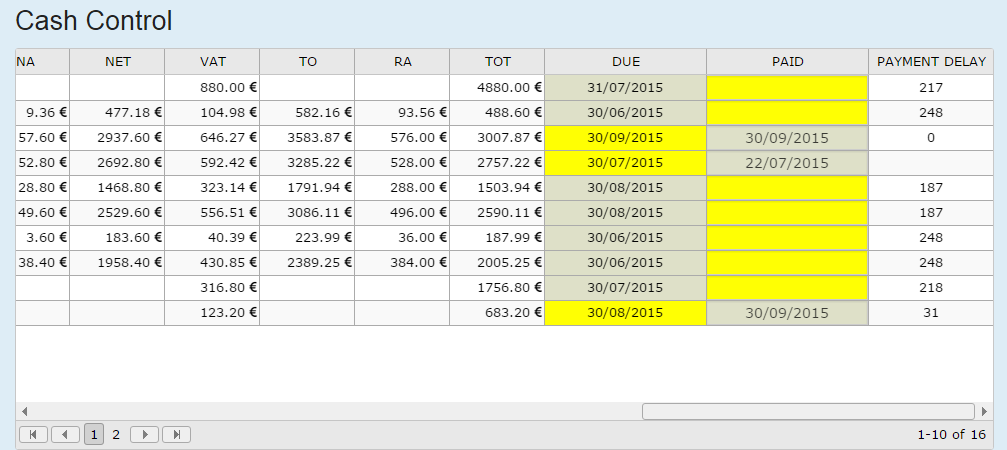Click the PAID date 22/07/2015 cell
This screenshot has width=1007, height=450.
[787, 163]
